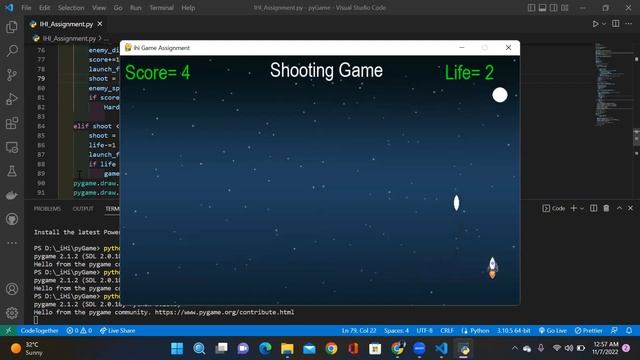This screenshot has width=640, height=360.
Task: Open the Extensions view
Action: [x=12, y=123]
